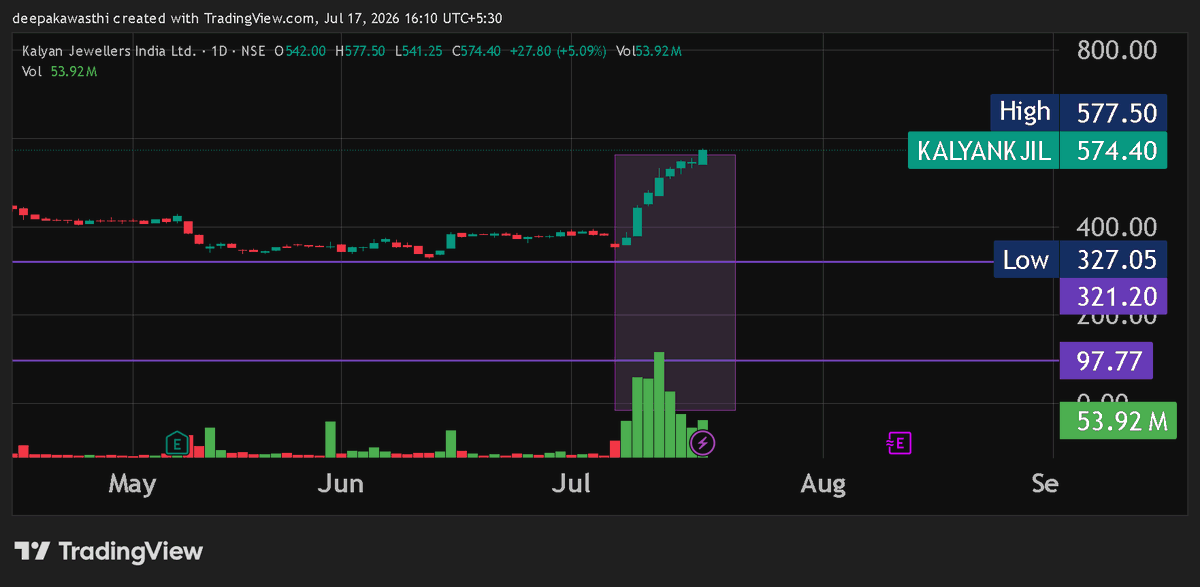The image size is (1200, 587).
Task: Click the +27.80 (+5.09%) change value
Action: tap(557, 50)
